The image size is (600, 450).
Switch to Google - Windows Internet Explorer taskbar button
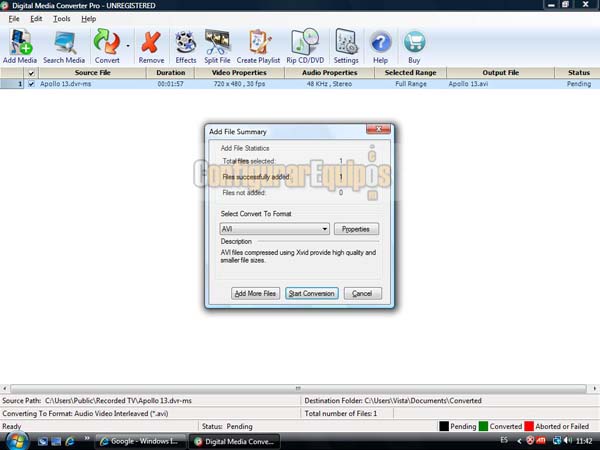click(140, 441)
